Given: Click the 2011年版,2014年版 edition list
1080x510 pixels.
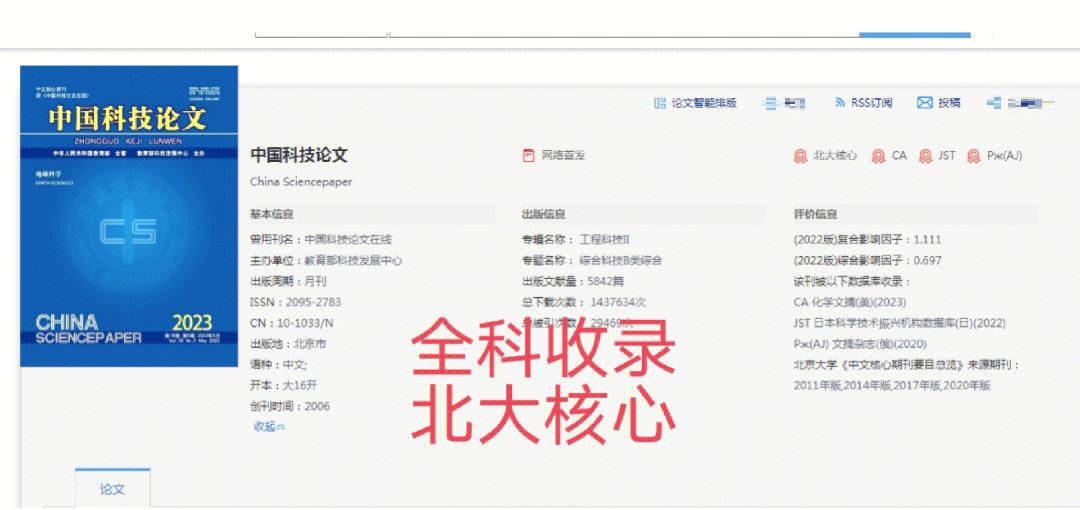Looking at the screenshot, I should 891,385.
